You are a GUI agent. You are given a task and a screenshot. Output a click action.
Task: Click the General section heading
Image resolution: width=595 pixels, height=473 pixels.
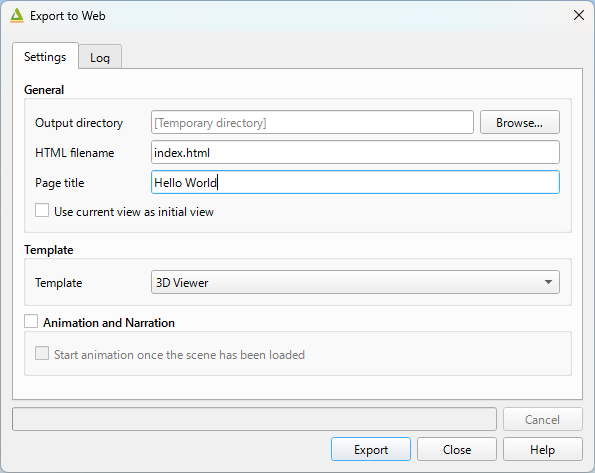coord(44,90)
